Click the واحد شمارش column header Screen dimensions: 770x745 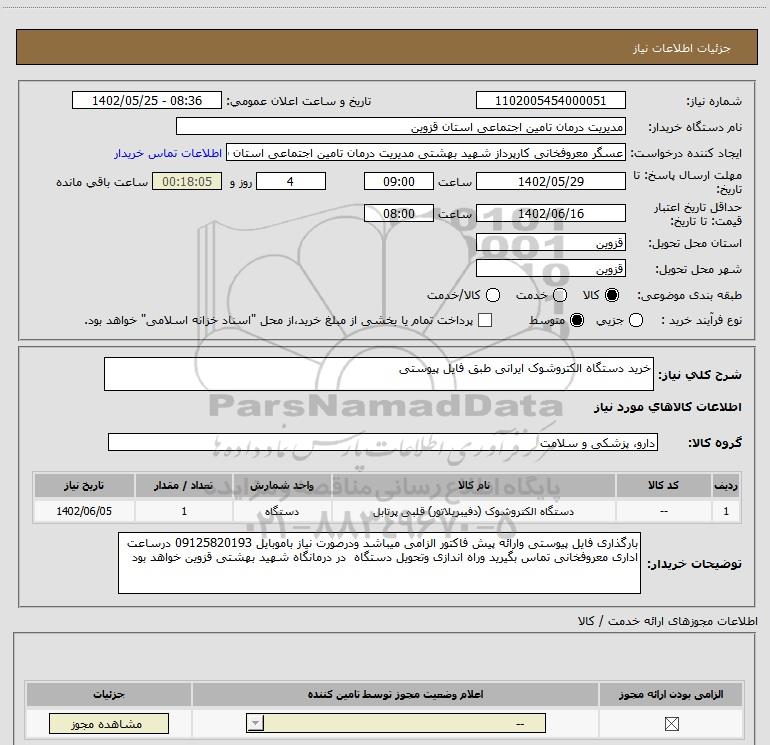click(x=282, y=485)
